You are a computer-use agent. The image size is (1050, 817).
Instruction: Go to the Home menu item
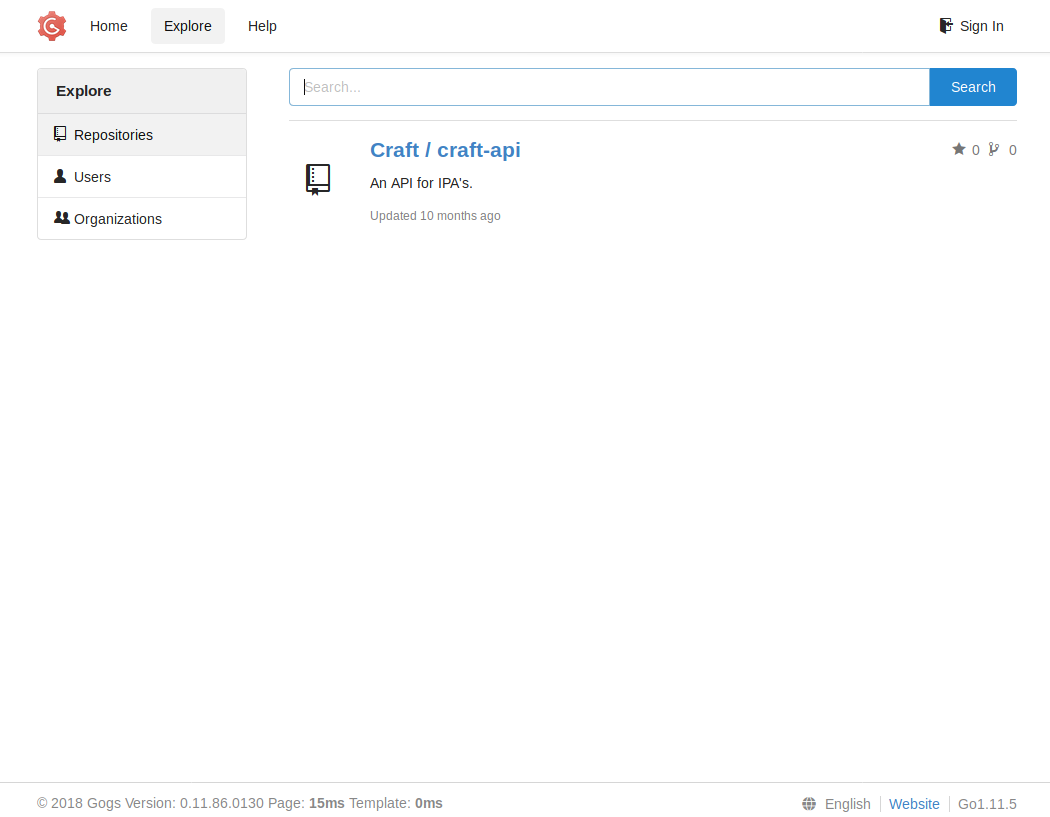[x=109, y=26]
